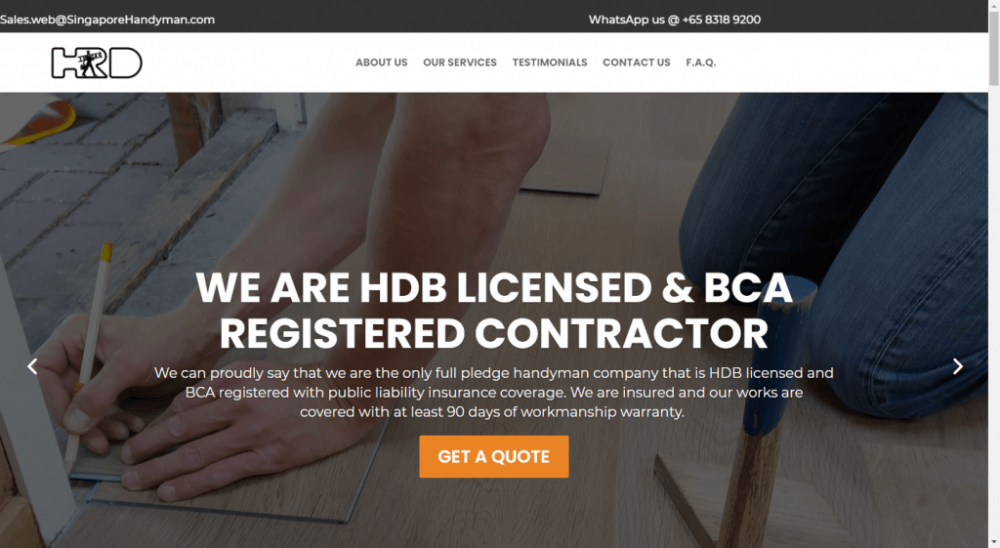Viewport: 1000px width, 548px height.
Task: Click the page's vertical scrollbar thumb
Action: (x=994, y=47)
